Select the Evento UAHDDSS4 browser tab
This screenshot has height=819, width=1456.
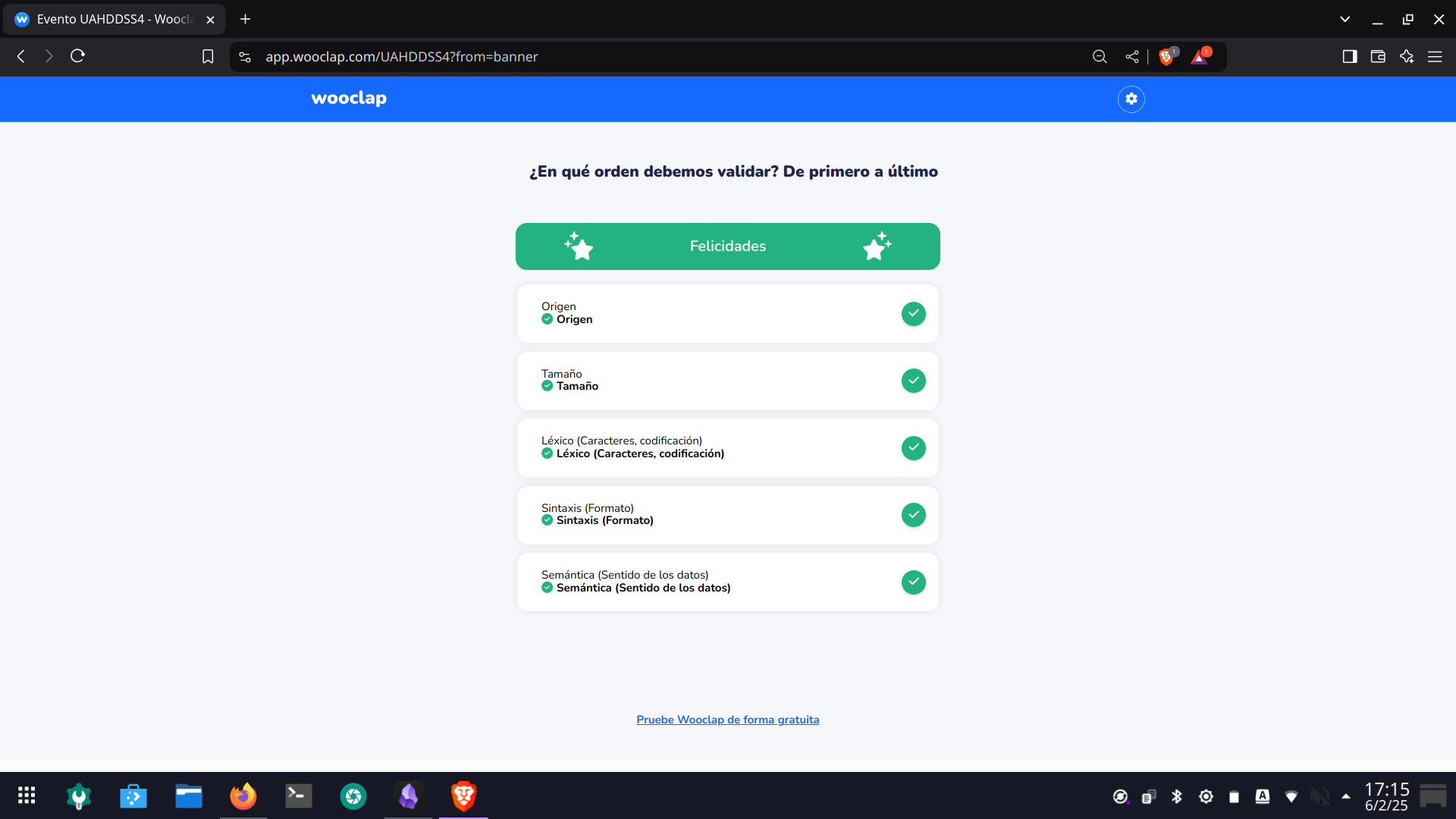pos(114,19)
